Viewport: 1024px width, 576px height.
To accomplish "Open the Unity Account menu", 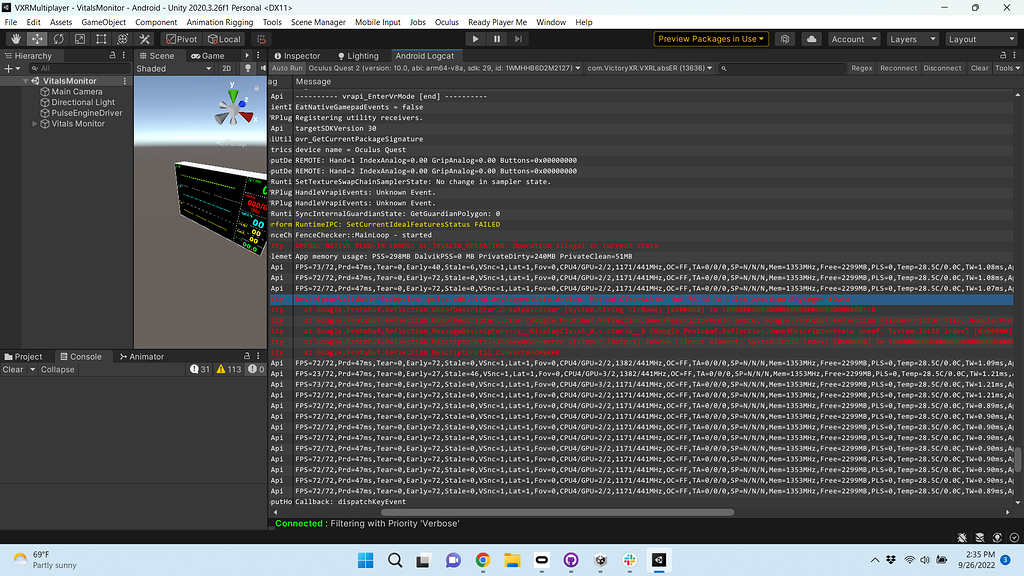I will pyautogui.click(x=853, y=39).
